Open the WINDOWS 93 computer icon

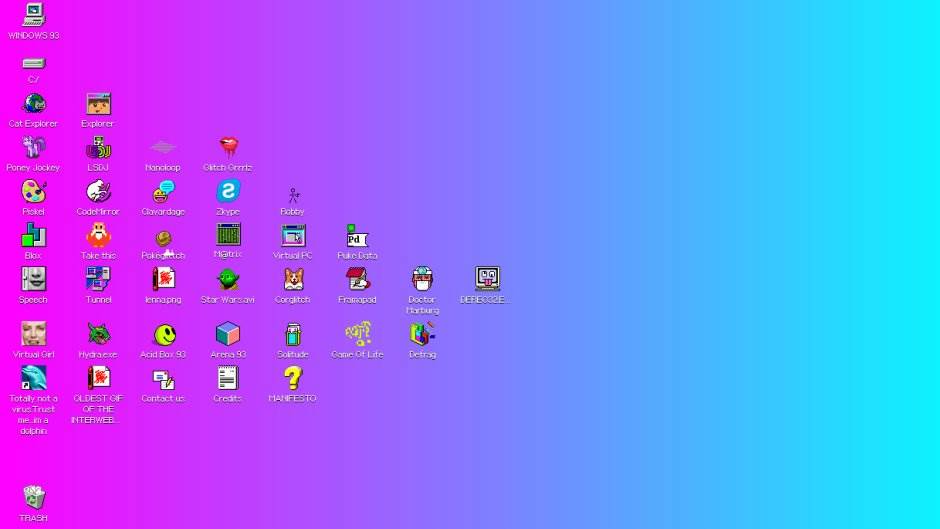click(33, 15)
